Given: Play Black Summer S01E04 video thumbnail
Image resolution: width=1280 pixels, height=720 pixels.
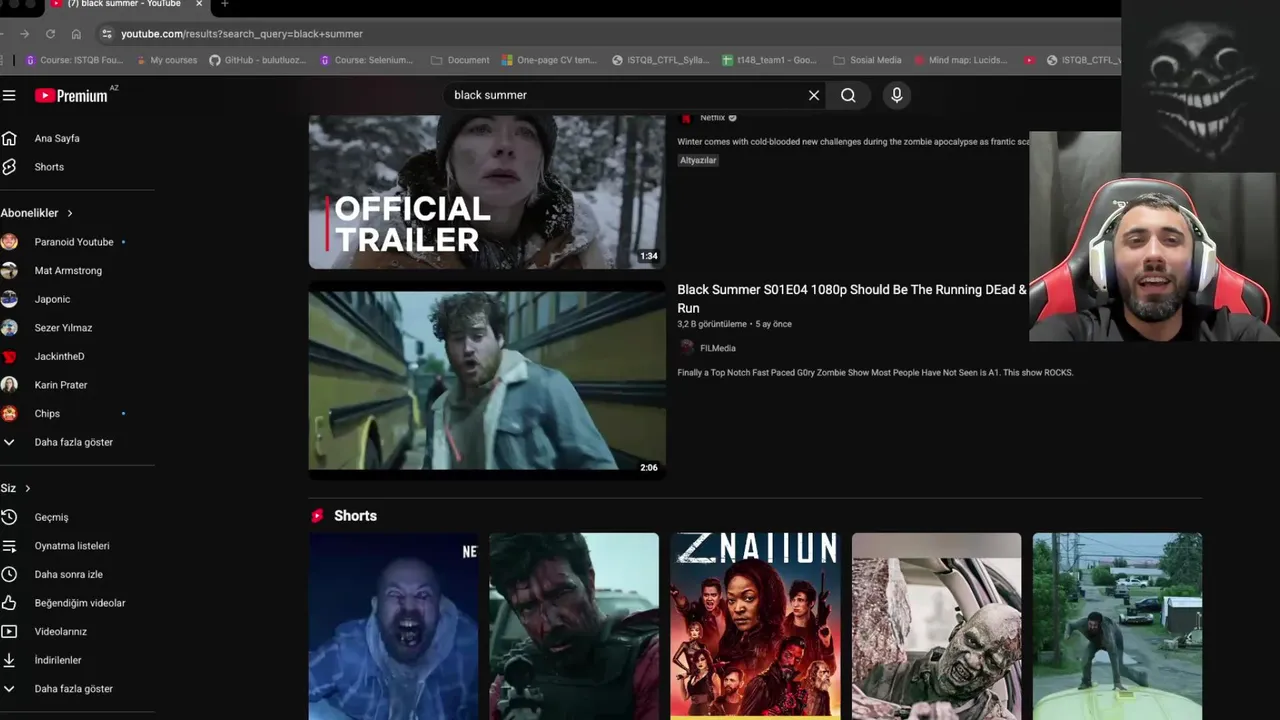Looking at the screenshot, I should pyautogui.click(x=487, y=379).
